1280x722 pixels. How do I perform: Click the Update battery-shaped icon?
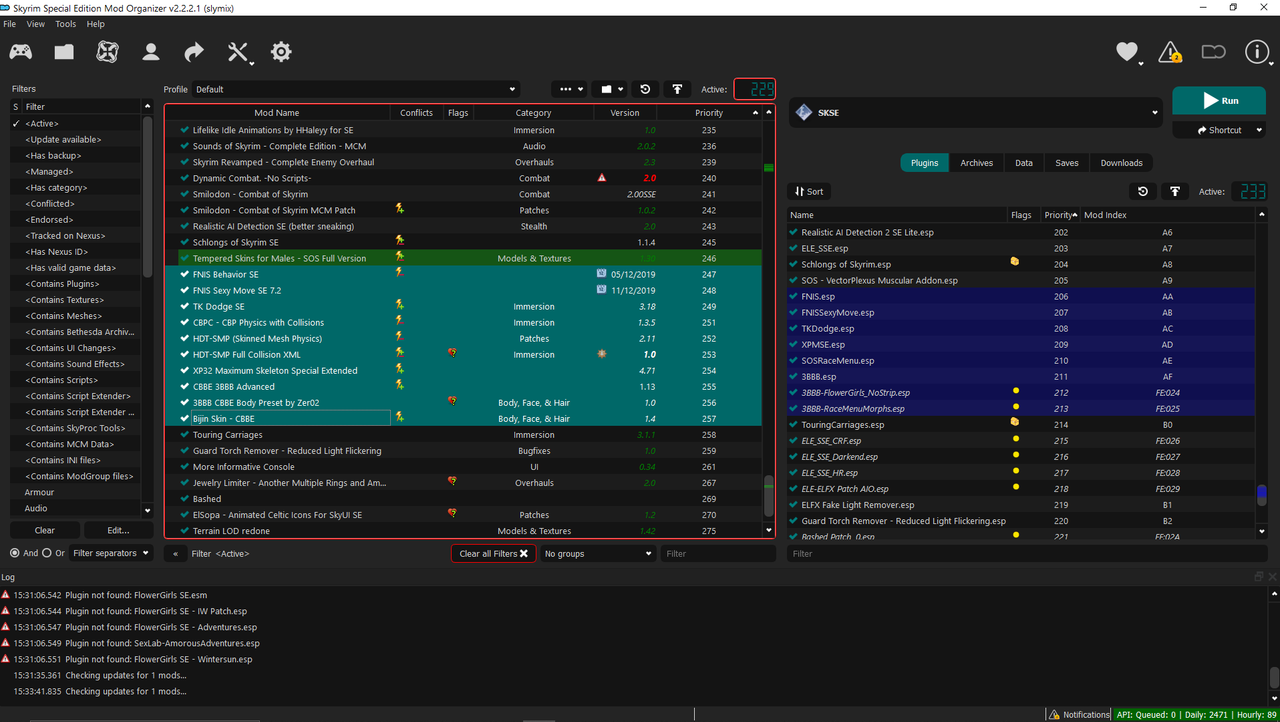[1213, 52]
